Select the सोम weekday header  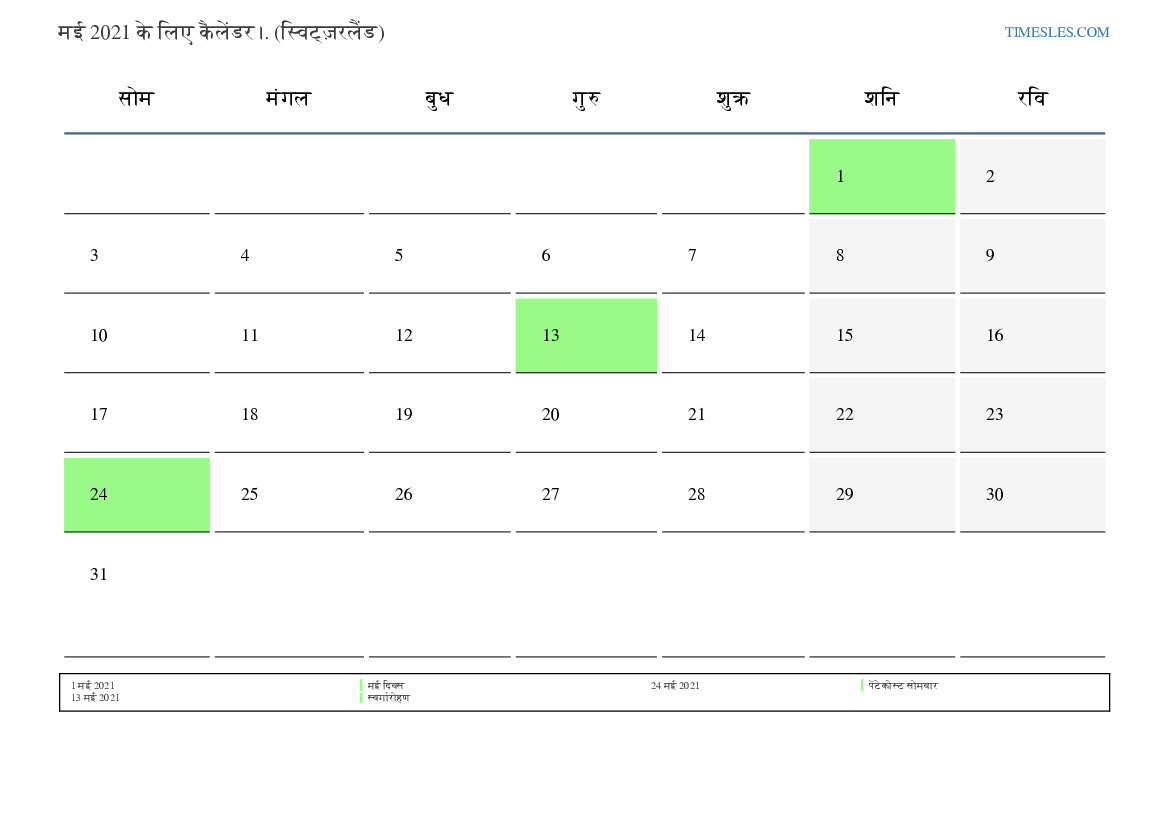coord(136,98)
